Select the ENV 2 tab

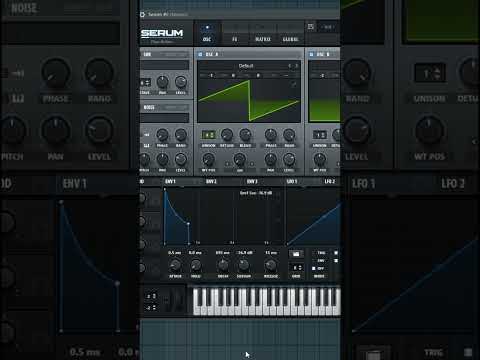pos(211,181)
